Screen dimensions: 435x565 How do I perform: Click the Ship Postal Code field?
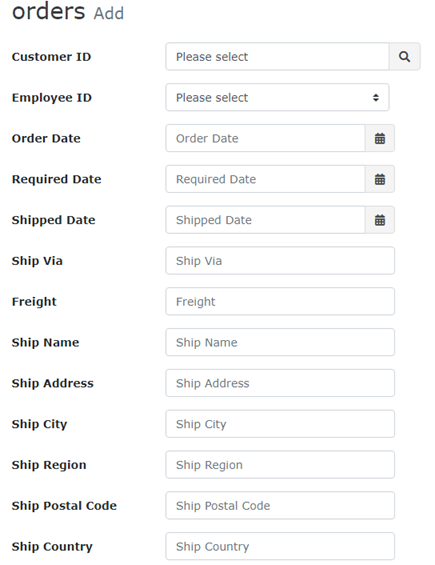tap(280, 505)
